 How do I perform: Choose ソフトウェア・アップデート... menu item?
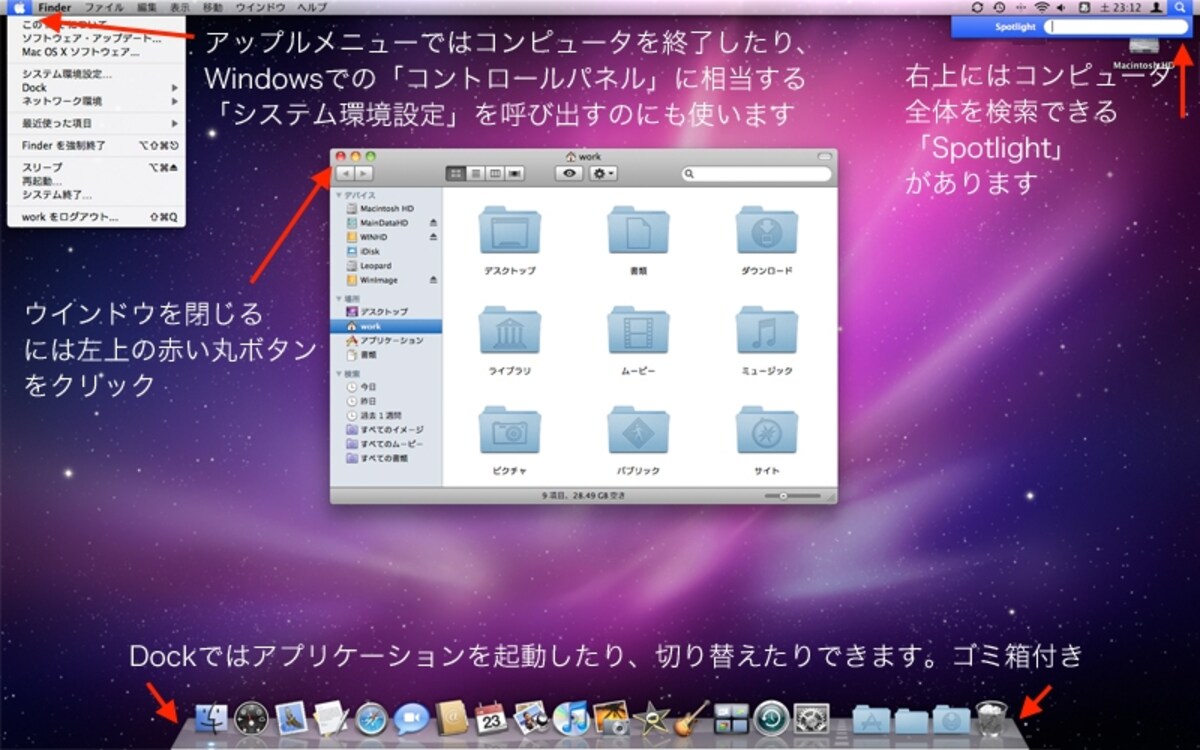click(x=98, y=38)
